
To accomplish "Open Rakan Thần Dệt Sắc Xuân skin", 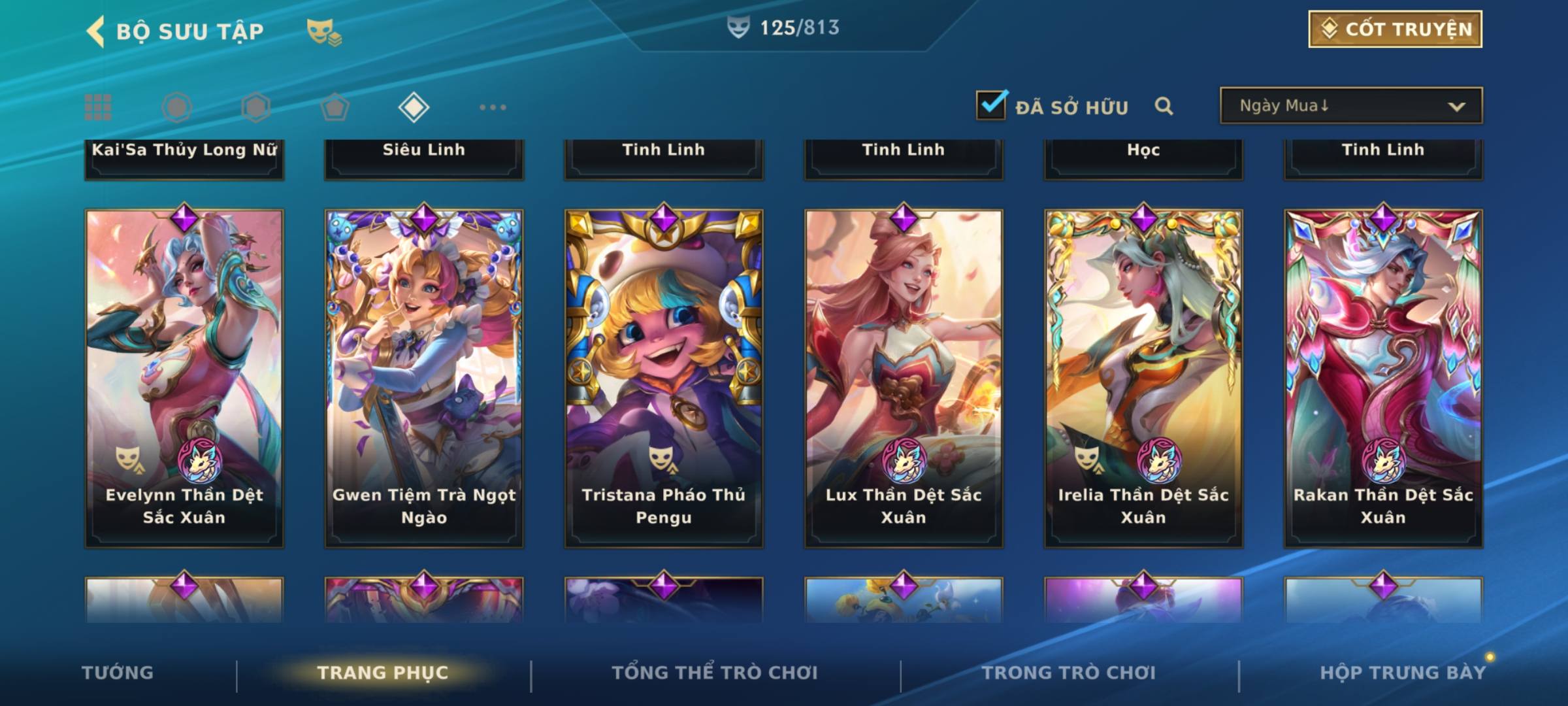I will pyautogui.click(x=1383, y=378).
